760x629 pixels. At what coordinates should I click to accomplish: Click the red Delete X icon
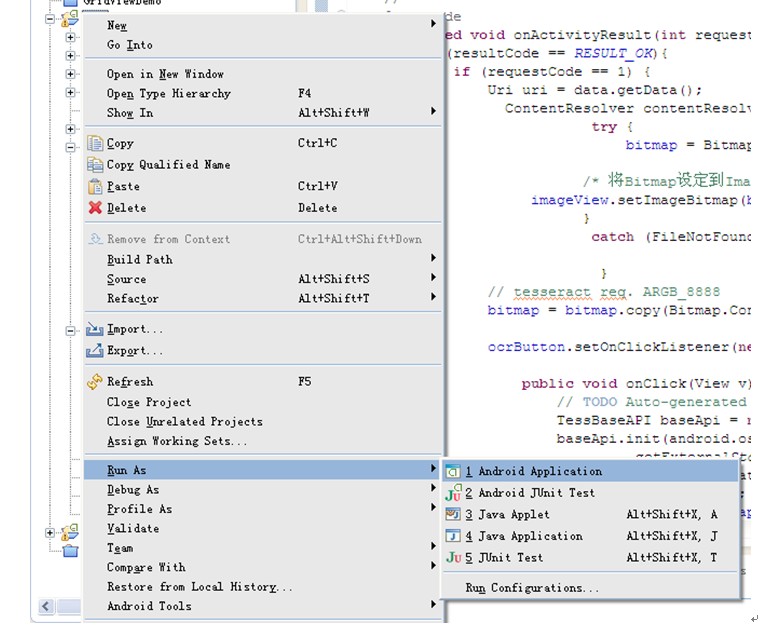click(x=95, y=207)
